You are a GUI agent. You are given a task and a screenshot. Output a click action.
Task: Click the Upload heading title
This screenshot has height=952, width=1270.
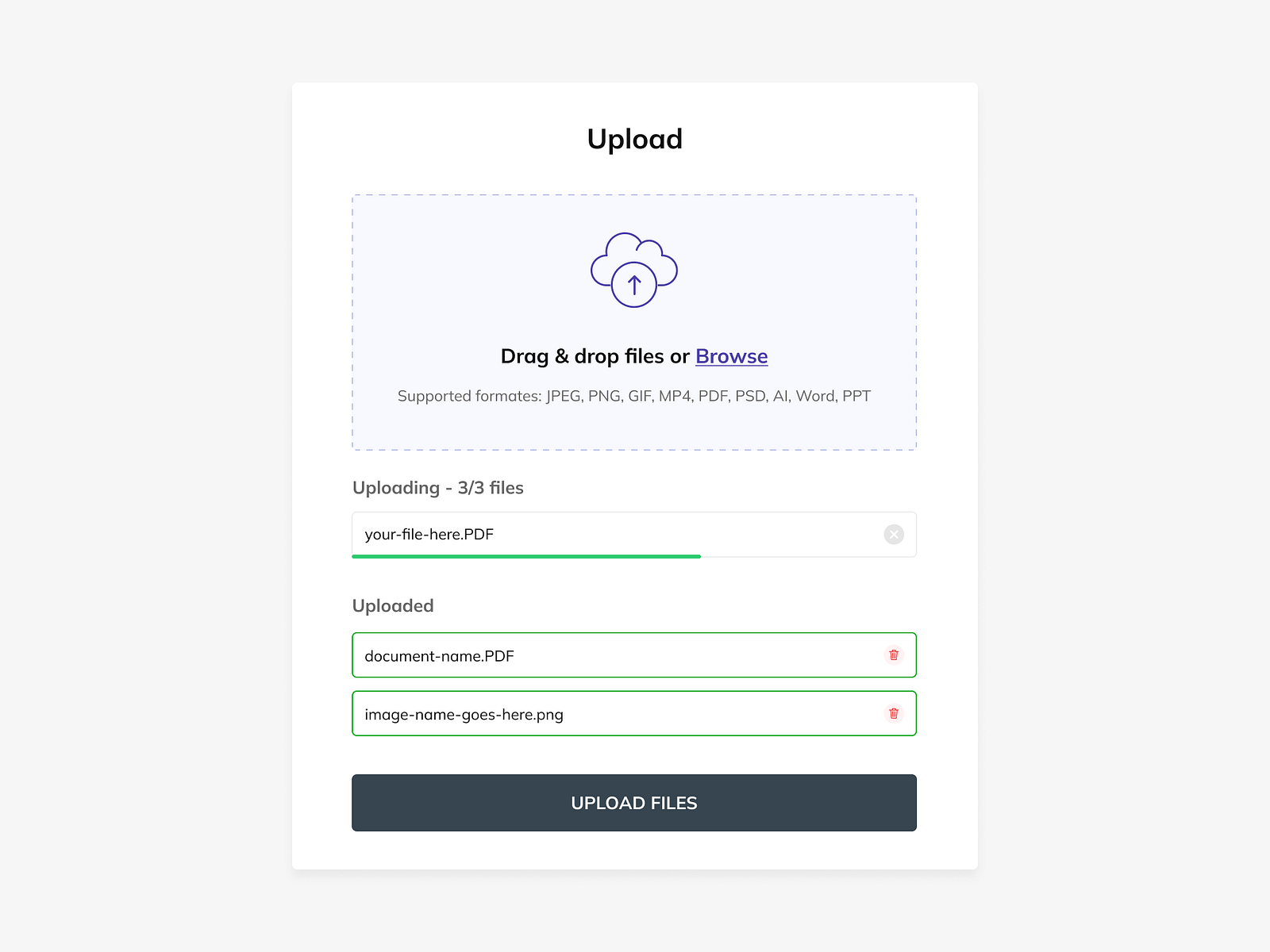[634, 139]
